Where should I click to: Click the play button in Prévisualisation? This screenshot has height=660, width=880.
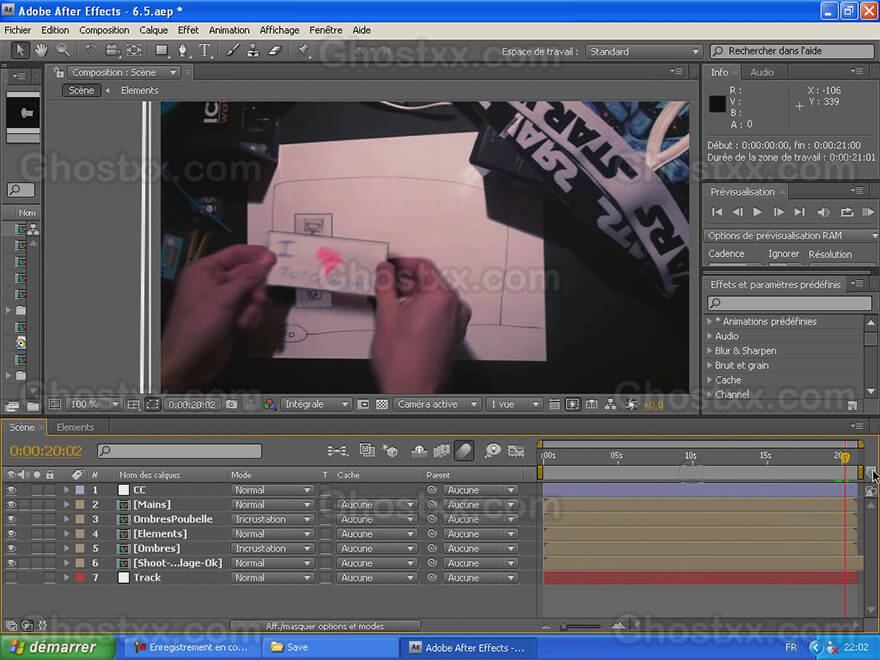(x=757, y=212)
